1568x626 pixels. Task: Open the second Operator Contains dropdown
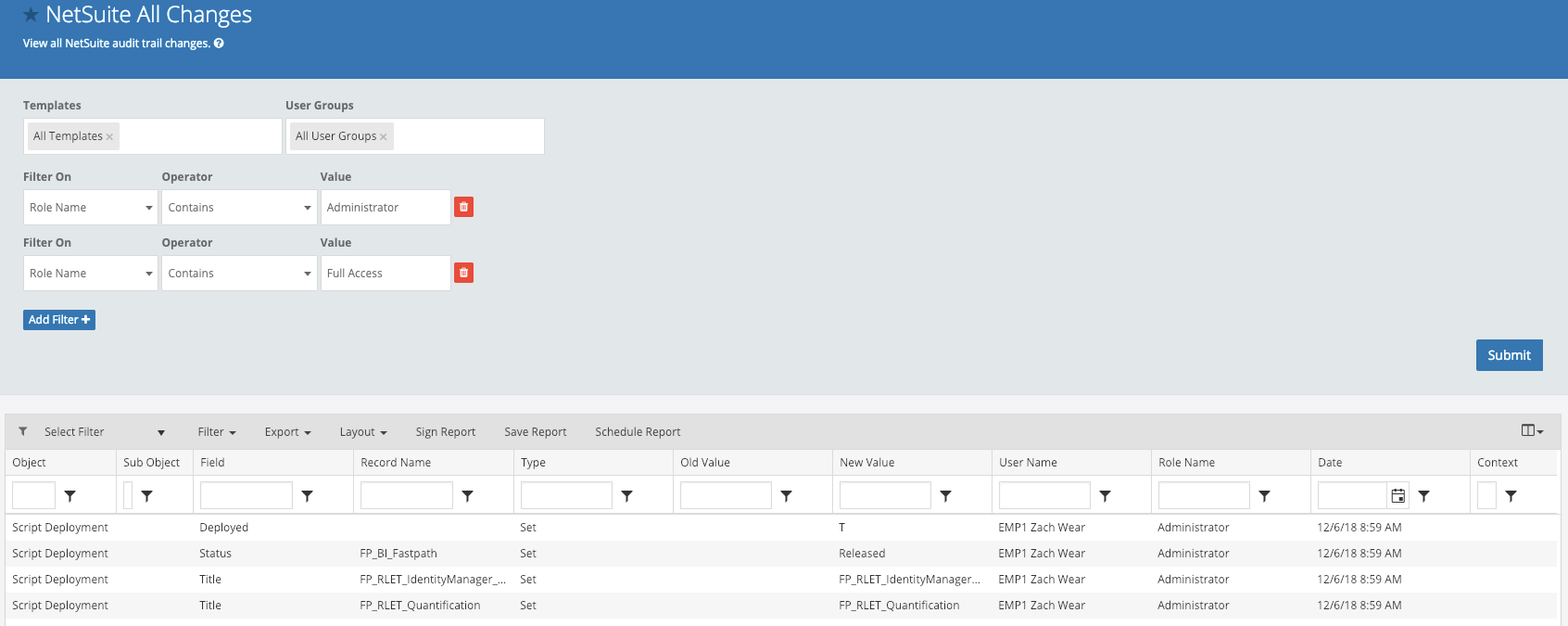click(x=239, y=274)
